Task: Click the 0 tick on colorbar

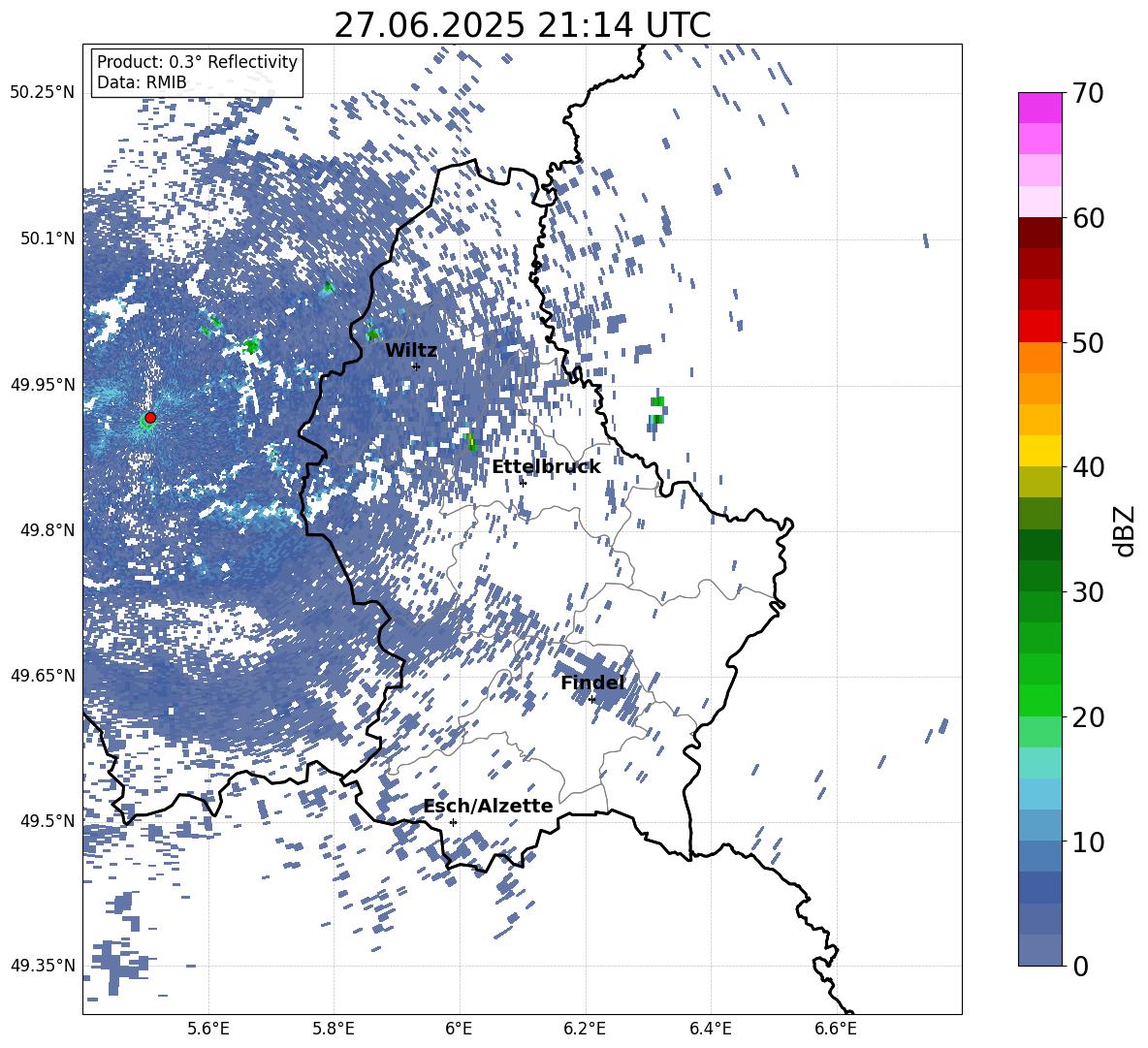Action: (x=1081, y=966)
